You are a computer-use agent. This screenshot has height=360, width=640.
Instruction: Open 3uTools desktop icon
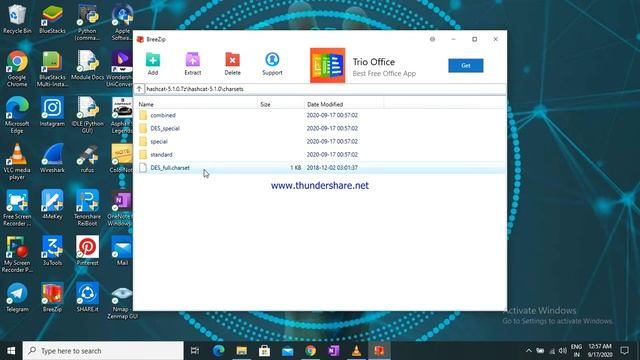pyautogui.click(x=52, y=251)
